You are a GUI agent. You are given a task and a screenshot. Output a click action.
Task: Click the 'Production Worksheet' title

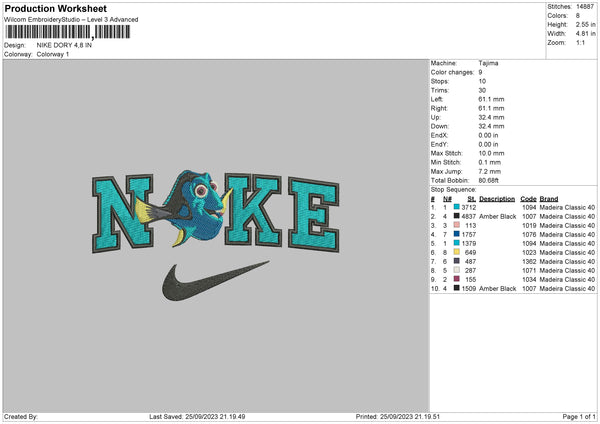(55, 8)
